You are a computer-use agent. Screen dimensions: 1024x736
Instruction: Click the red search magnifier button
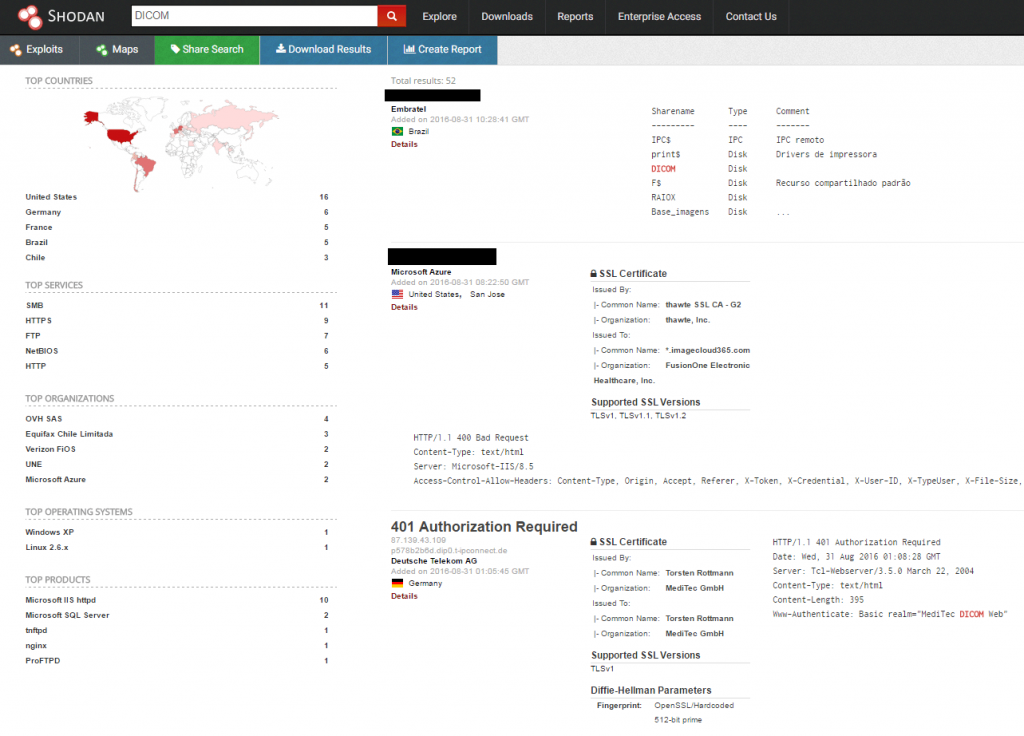coord(392,16)
